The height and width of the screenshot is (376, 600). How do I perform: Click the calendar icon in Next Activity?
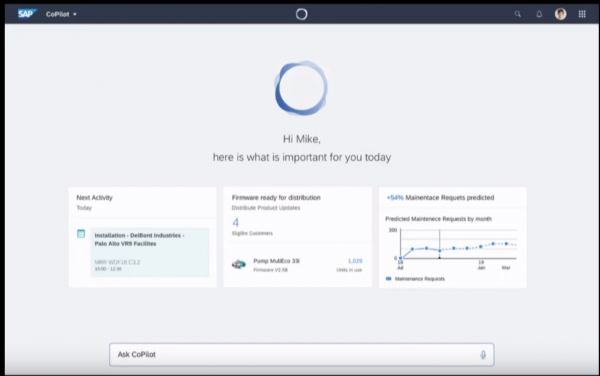pyautogui.click(x=81, y=233)
